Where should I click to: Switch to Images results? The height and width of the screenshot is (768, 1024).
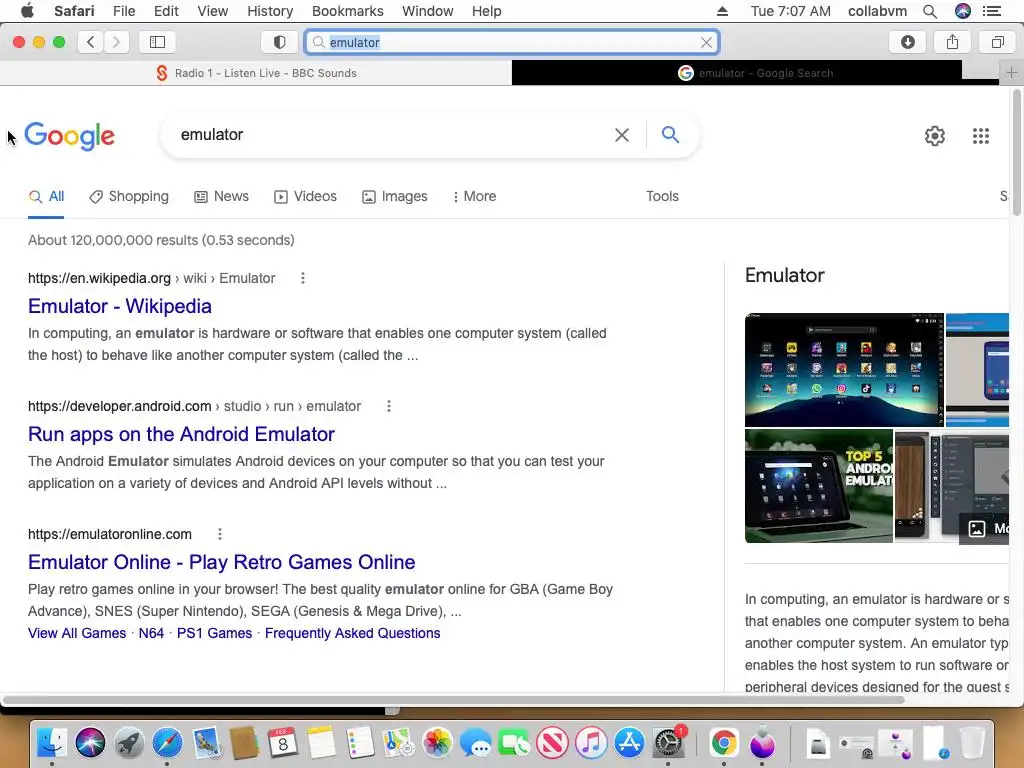point(395,197)
